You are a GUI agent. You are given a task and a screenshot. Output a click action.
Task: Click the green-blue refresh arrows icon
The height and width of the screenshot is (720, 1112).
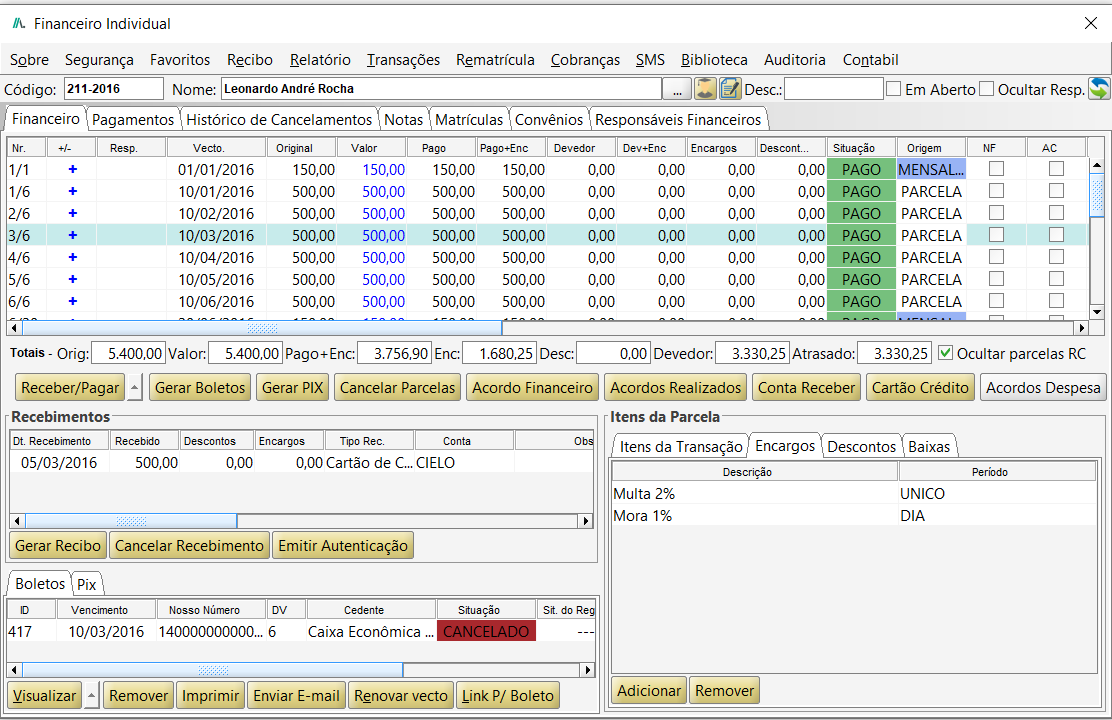(x=1099, y=89)
